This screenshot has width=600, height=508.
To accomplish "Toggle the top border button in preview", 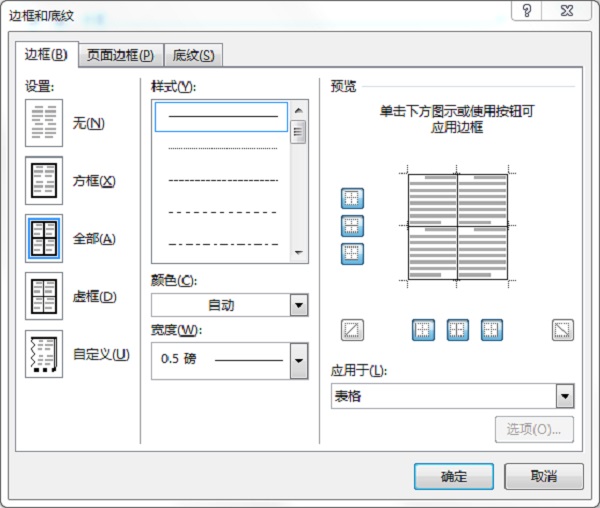I will pos(353,198).
